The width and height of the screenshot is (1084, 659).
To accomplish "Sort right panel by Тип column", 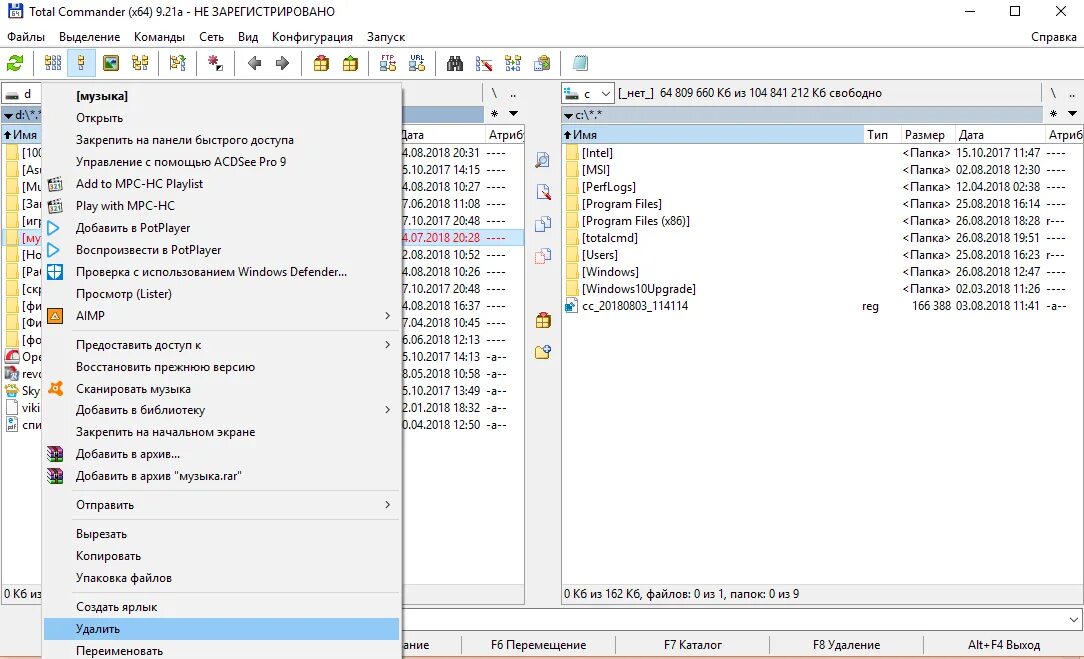I will (881, 135).
